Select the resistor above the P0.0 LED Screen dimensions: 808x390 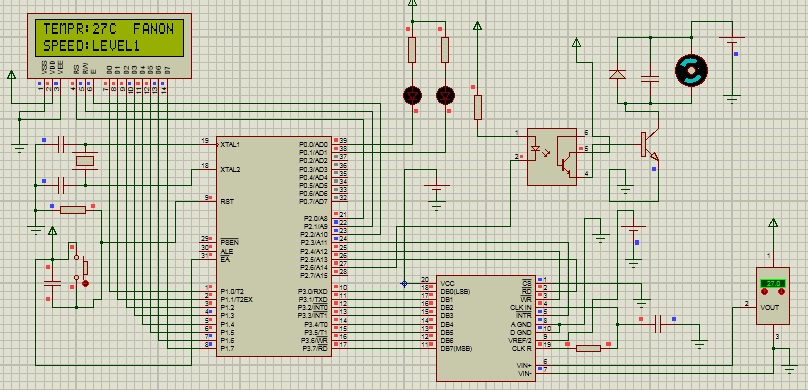(412, 50)
